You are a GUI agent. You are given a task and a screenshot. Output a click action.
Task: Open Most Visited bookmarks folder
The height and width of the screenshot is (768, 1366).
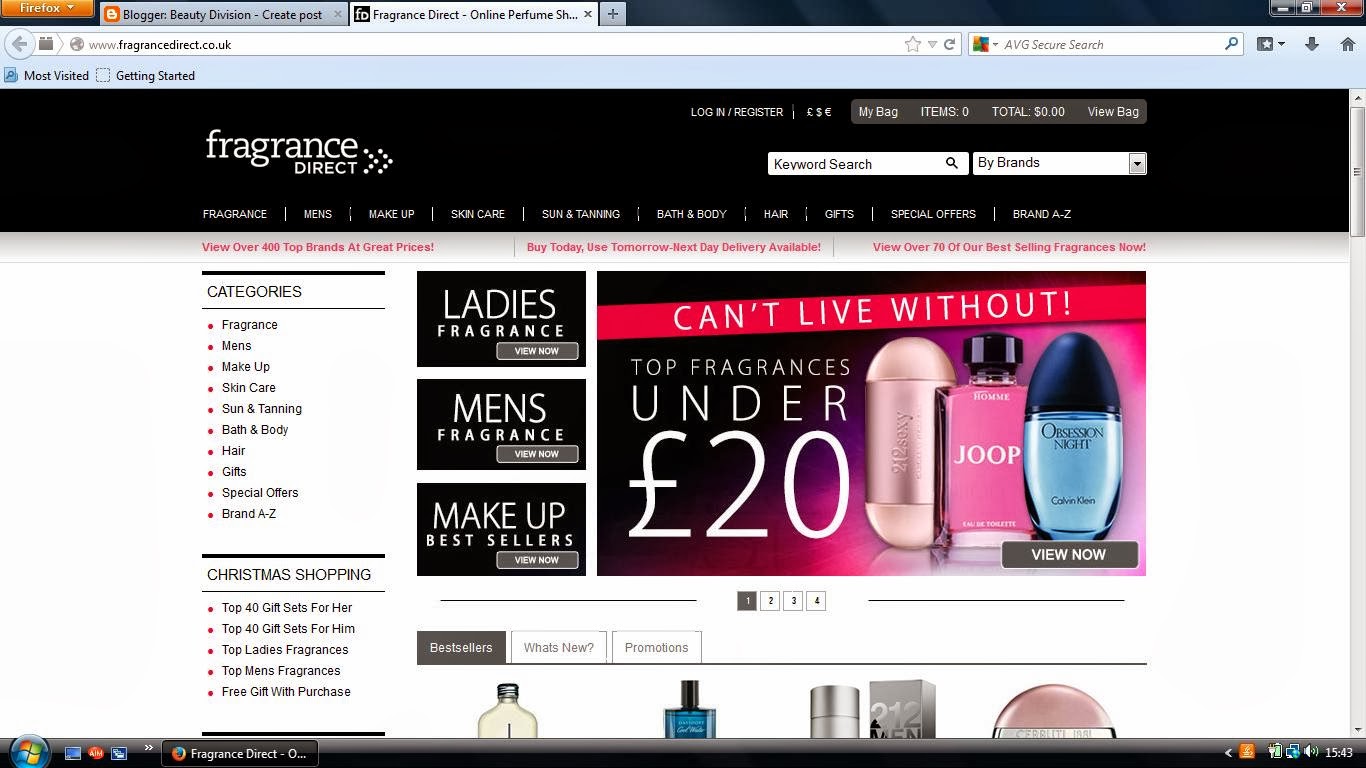pos(47,75)
